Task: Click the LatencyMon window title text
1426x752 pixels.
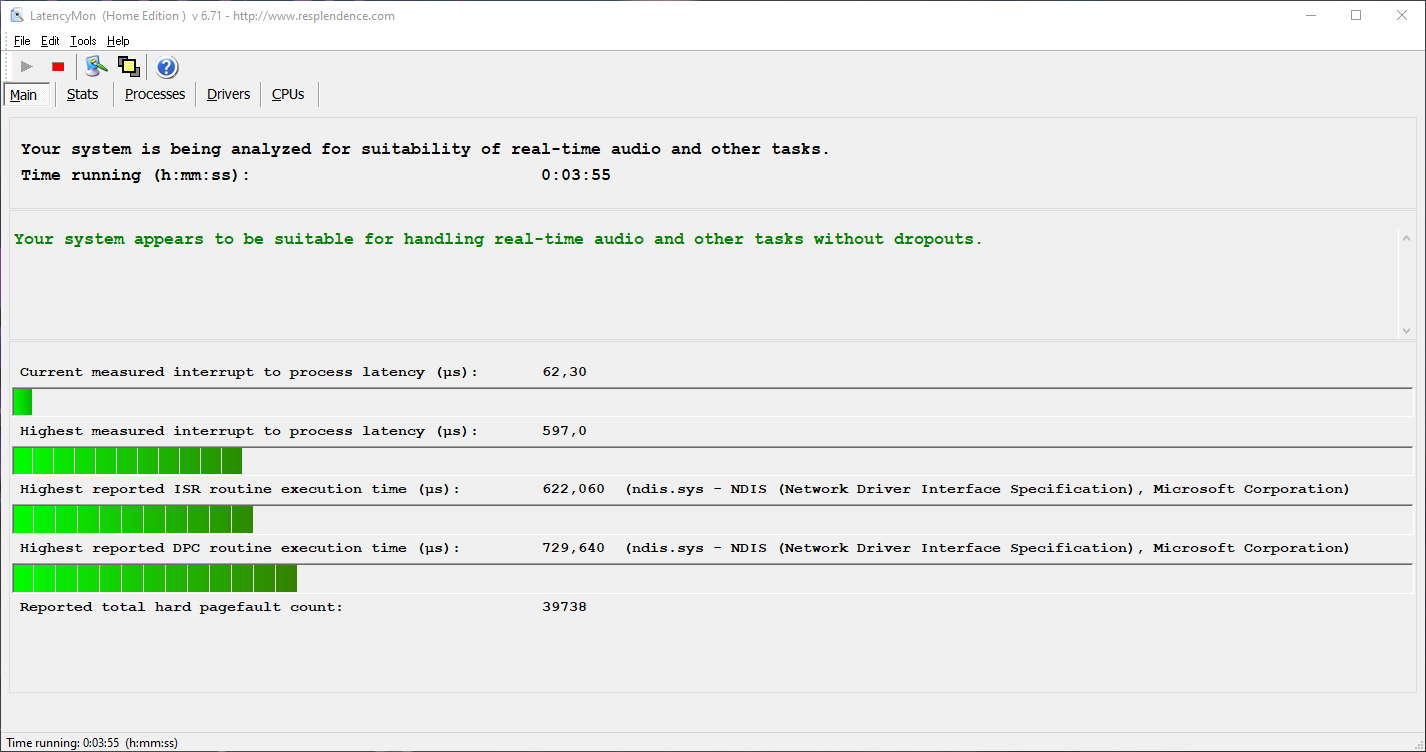Action: coord(212,15)
